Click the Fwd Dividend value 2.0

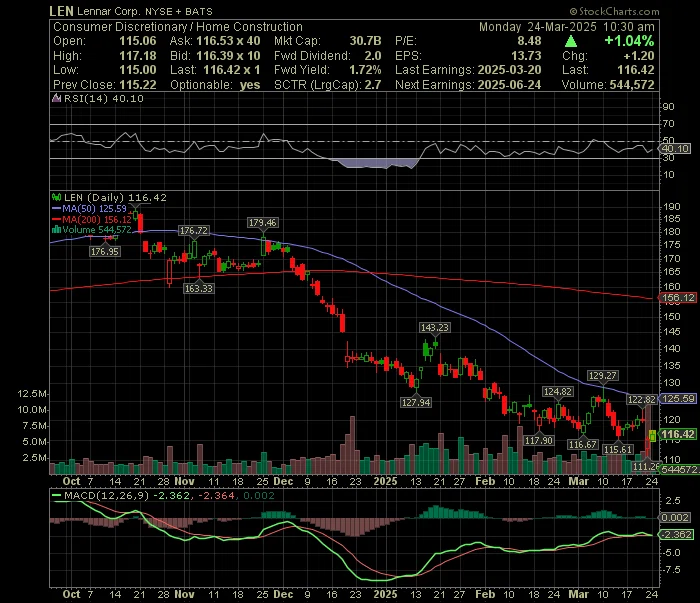(373, 56)
